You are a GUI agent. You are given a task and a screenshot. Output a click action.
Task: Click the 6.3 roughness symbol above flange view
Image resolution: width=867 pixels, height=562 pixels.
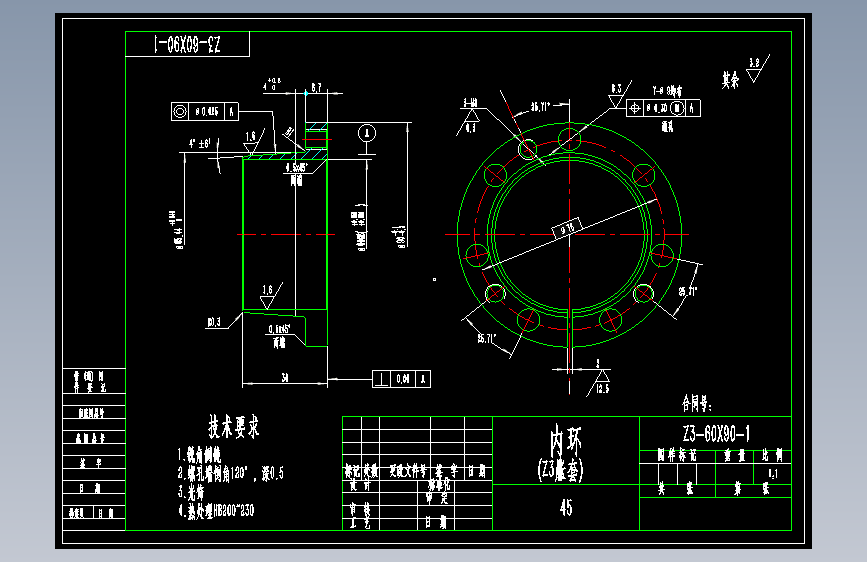tap(618, 95)
